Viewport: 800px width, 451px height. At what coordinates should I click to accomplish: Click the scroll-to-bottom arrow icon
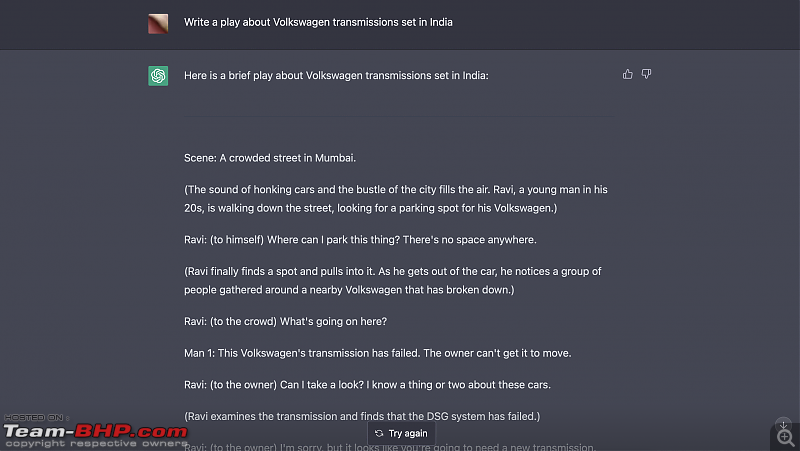tap(783, 424)
